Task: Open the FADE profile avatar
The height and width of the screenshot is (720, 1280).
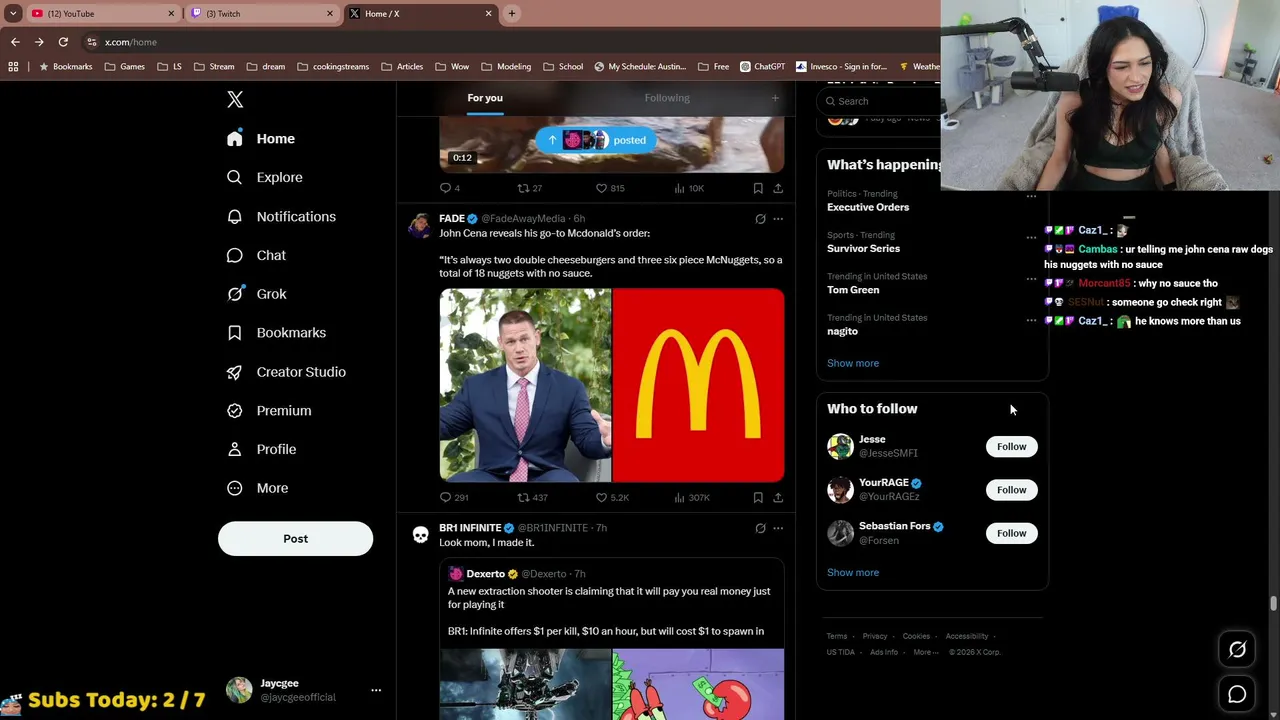Action: click(420, 224)
